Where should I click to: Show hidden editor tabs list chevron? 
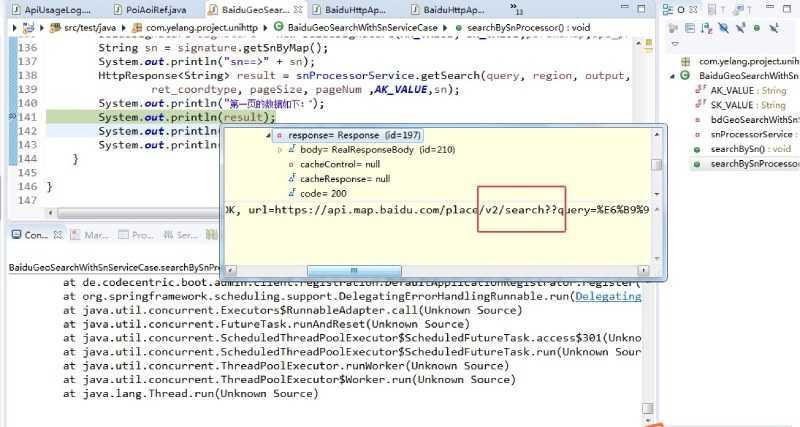point(516,8)
